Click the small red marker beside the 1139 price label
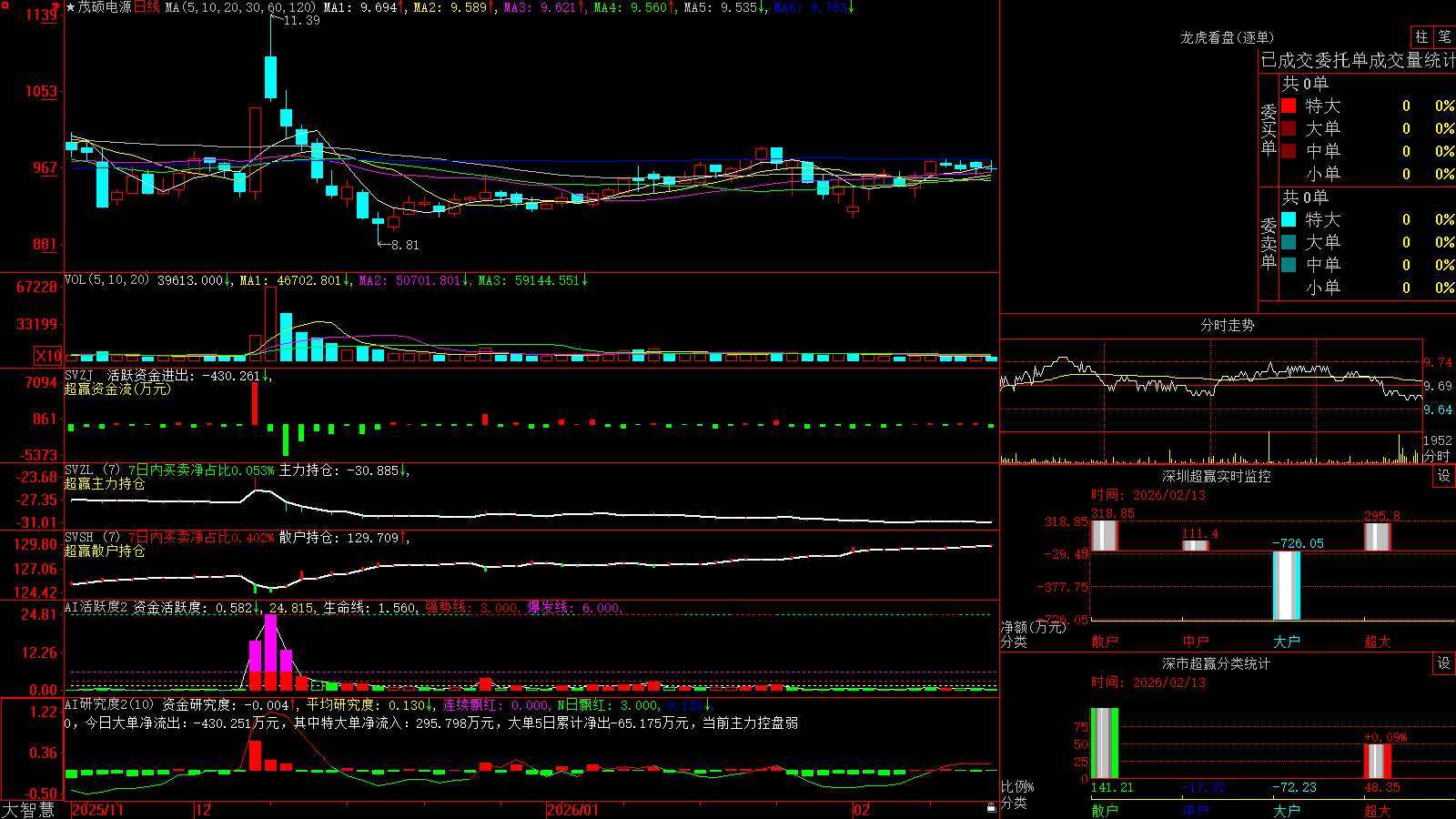Screen dimensions: 1456x819 (56, 8)
